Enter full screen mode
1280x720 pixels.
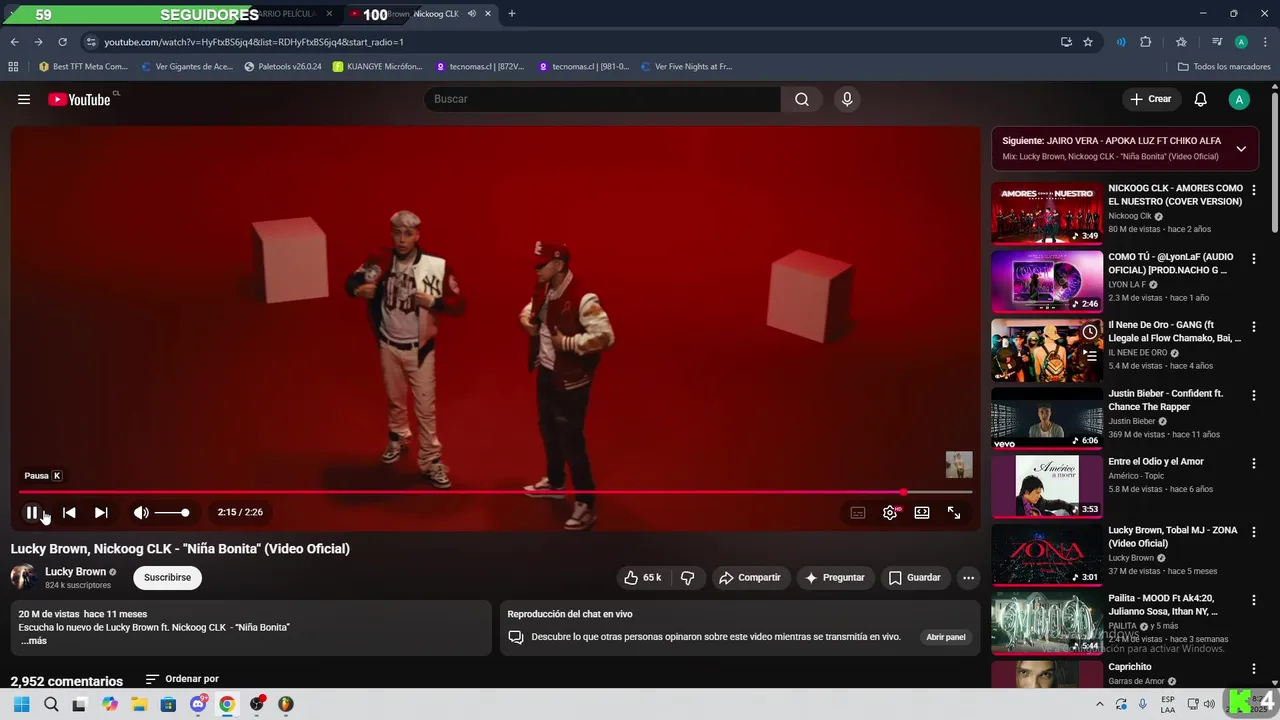(x=954, y=512)
